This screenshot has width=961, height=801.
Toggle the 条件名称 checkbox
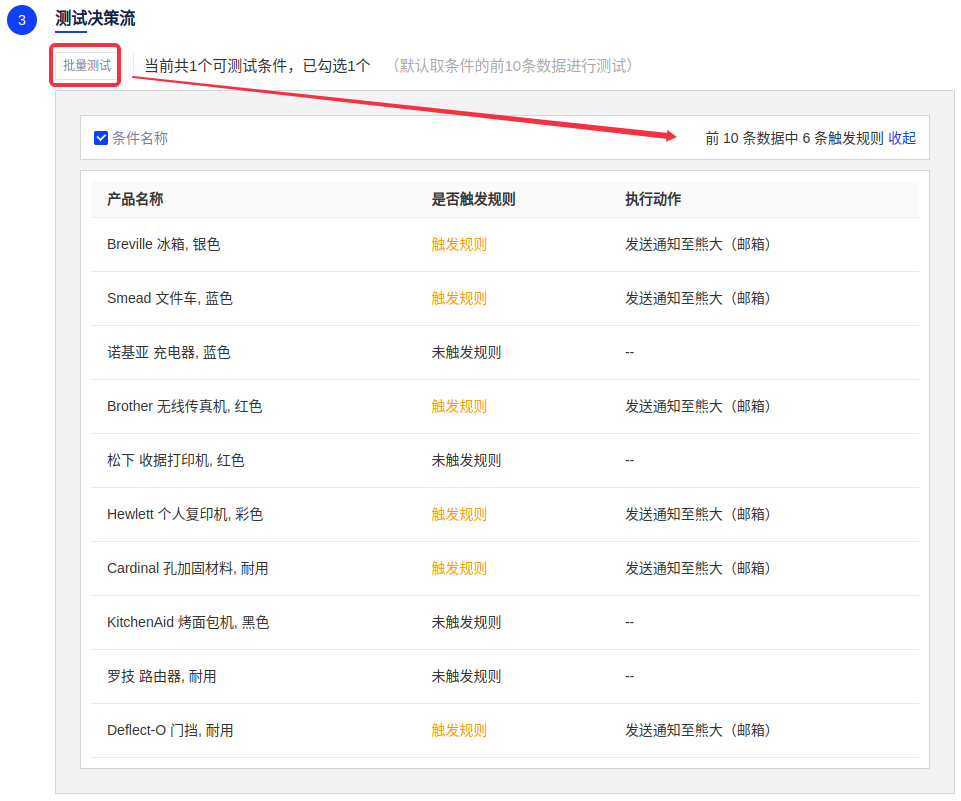(101, 138)
